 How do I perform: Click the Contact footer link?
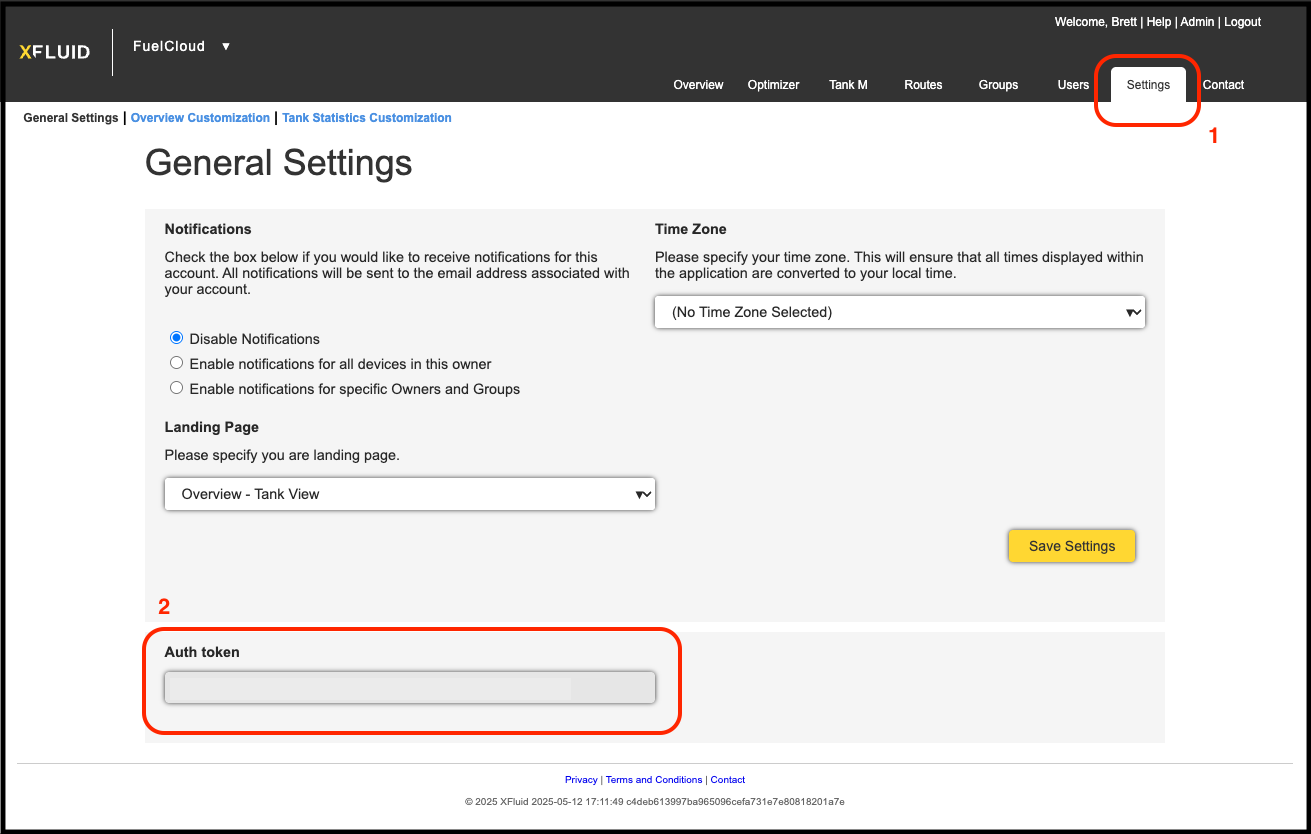coord(728,780)
